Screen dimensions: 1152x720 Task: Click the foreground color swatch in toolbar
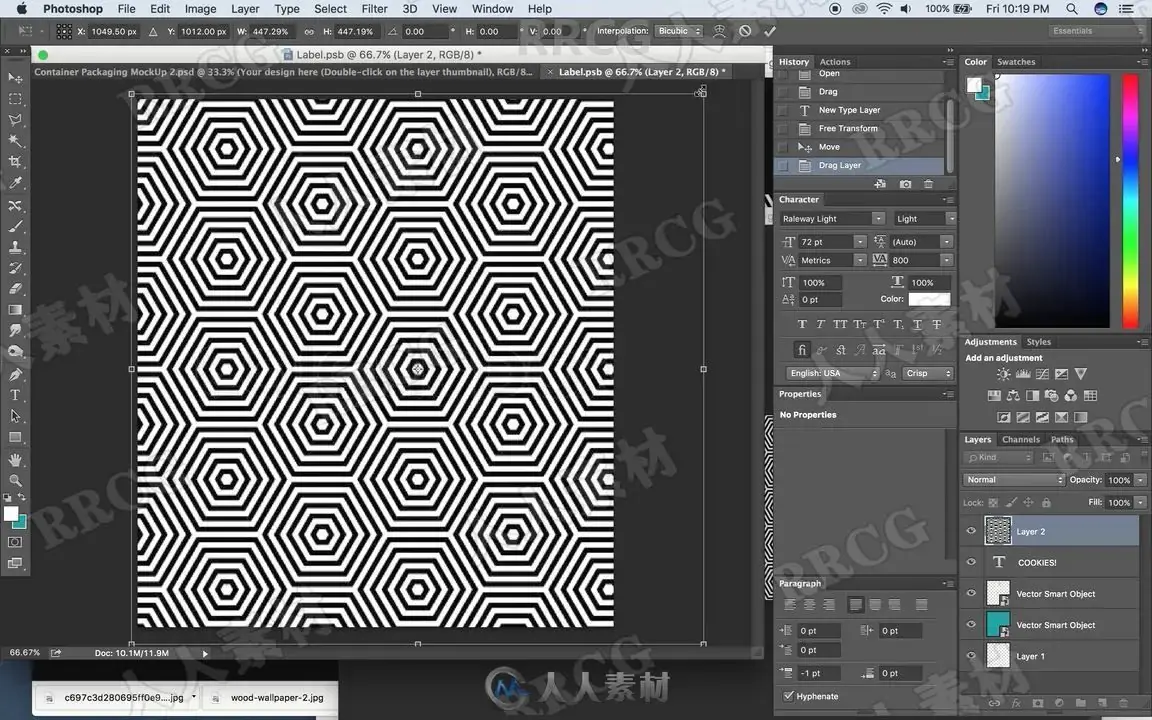[x=11, y=514]
